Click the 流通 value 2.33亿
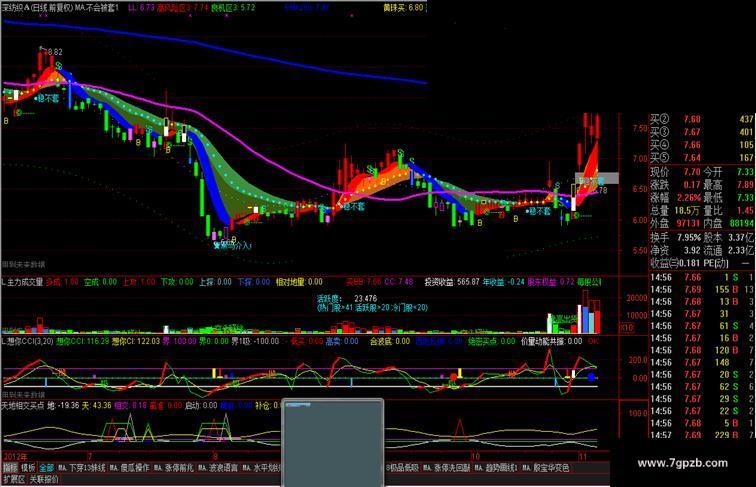 742,251
